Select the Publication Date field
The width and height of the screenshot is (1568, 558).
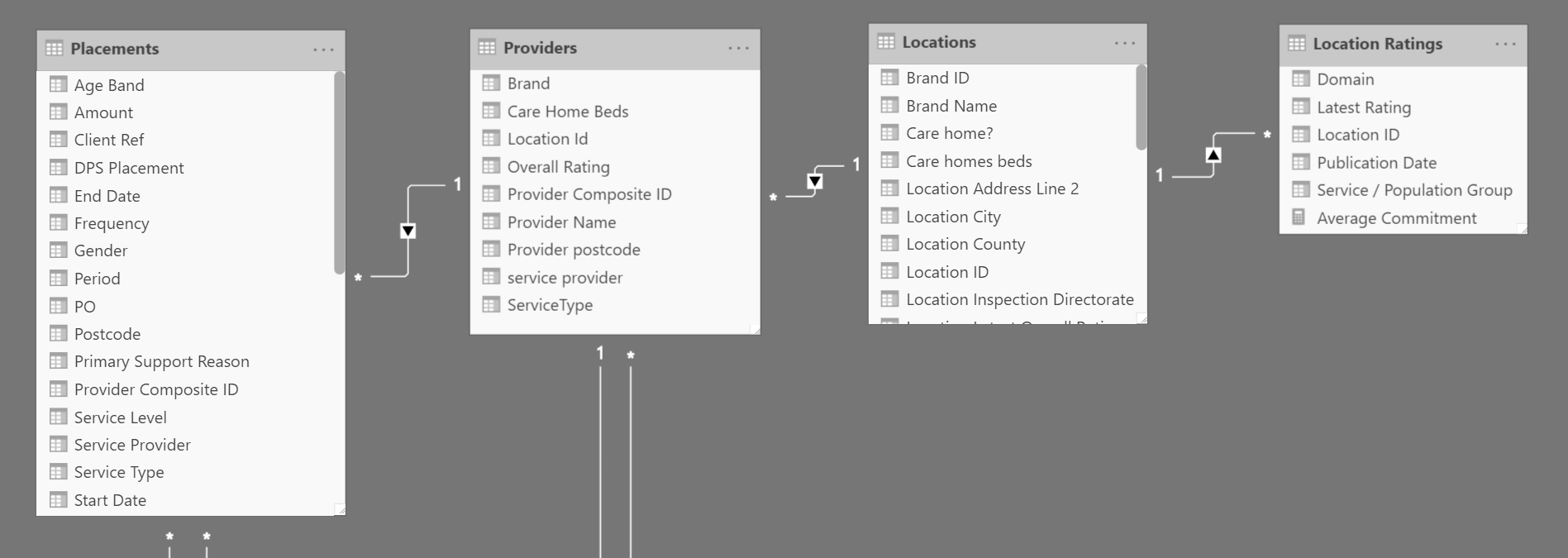[x=1376, y=163]
